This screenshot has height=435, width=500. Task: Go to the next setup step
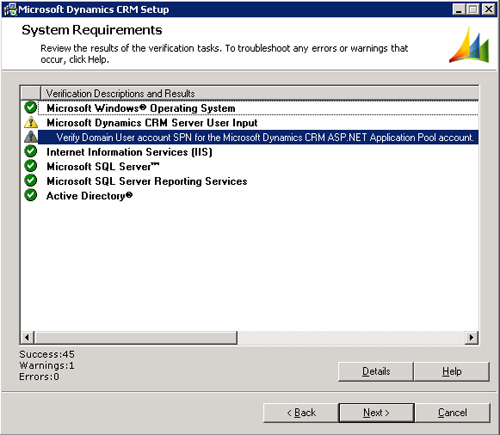[x=376, y=413]
